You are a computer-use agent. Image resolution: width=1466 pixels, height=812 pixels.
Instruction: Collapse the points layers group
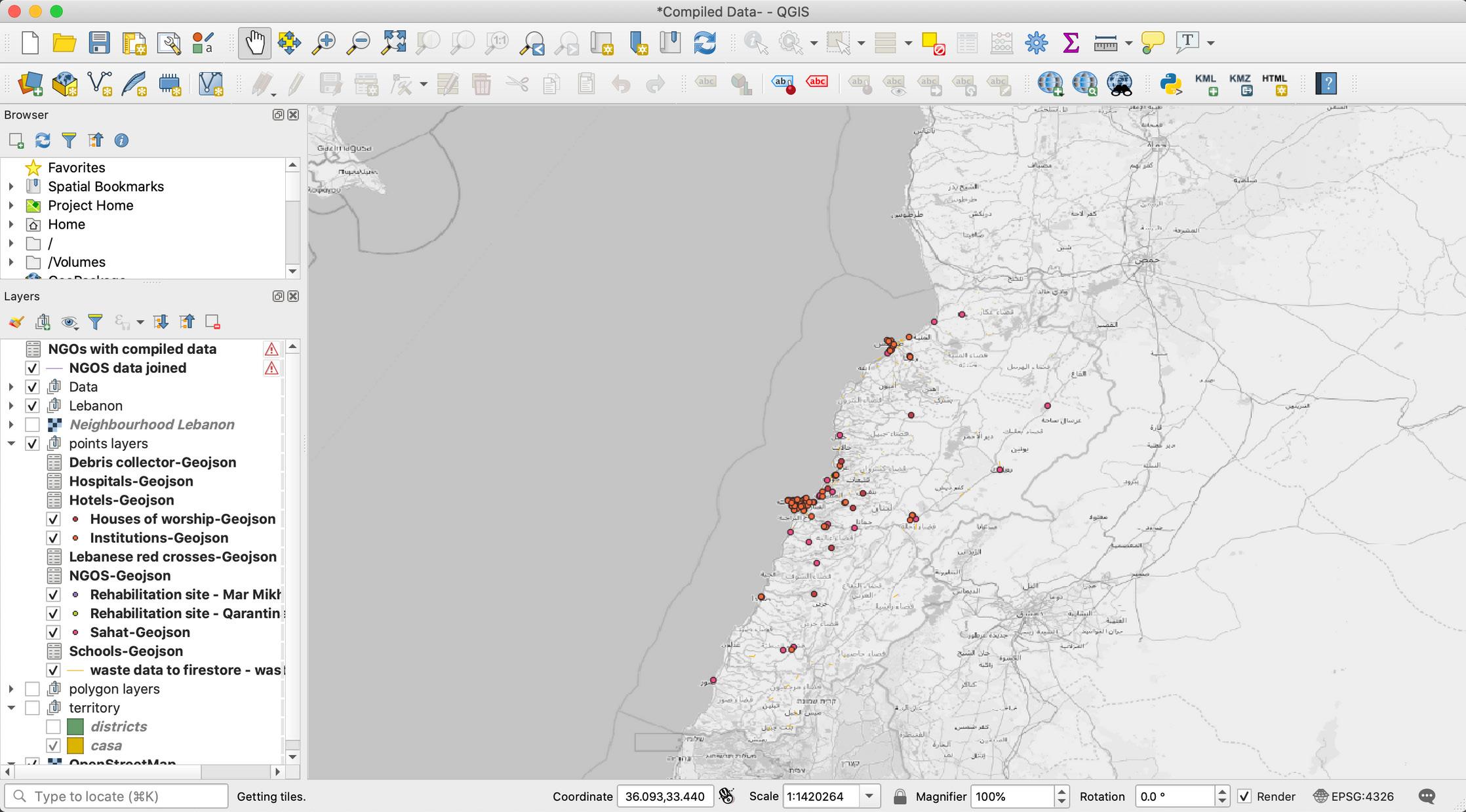11,444
